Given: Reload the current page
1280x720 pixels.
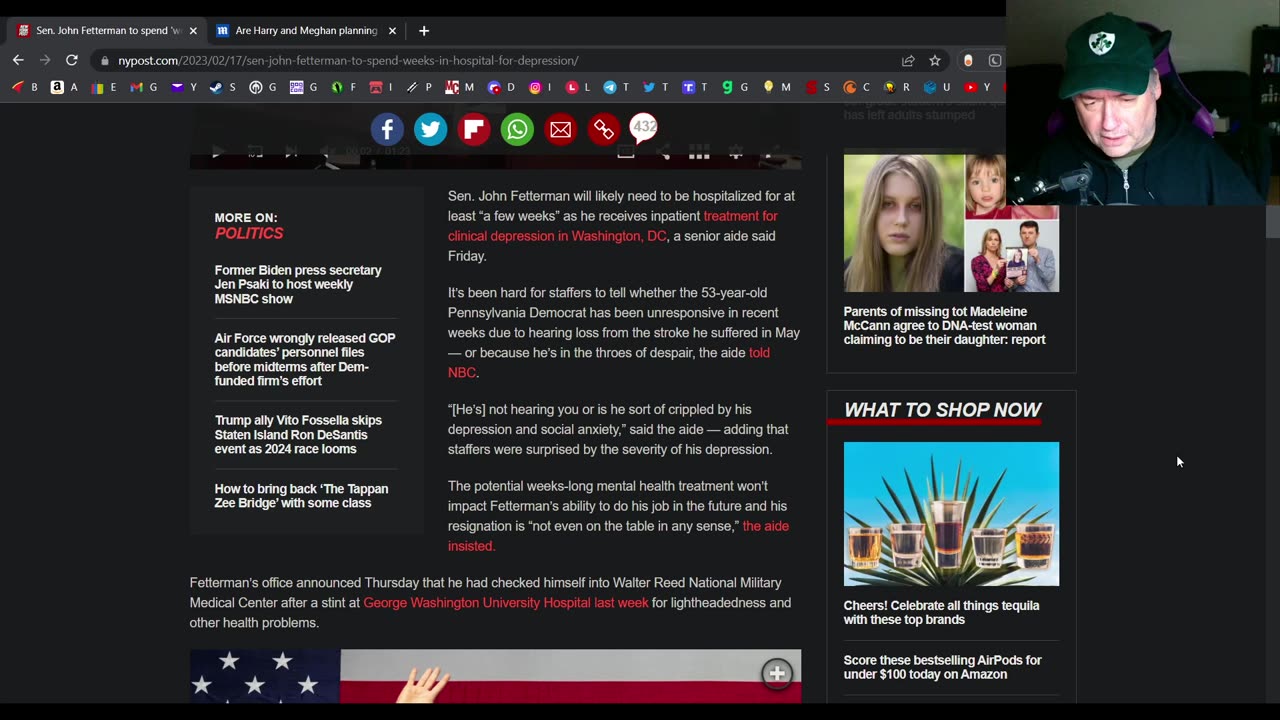Looking at the screenshot, I should [x=72, y=60].
